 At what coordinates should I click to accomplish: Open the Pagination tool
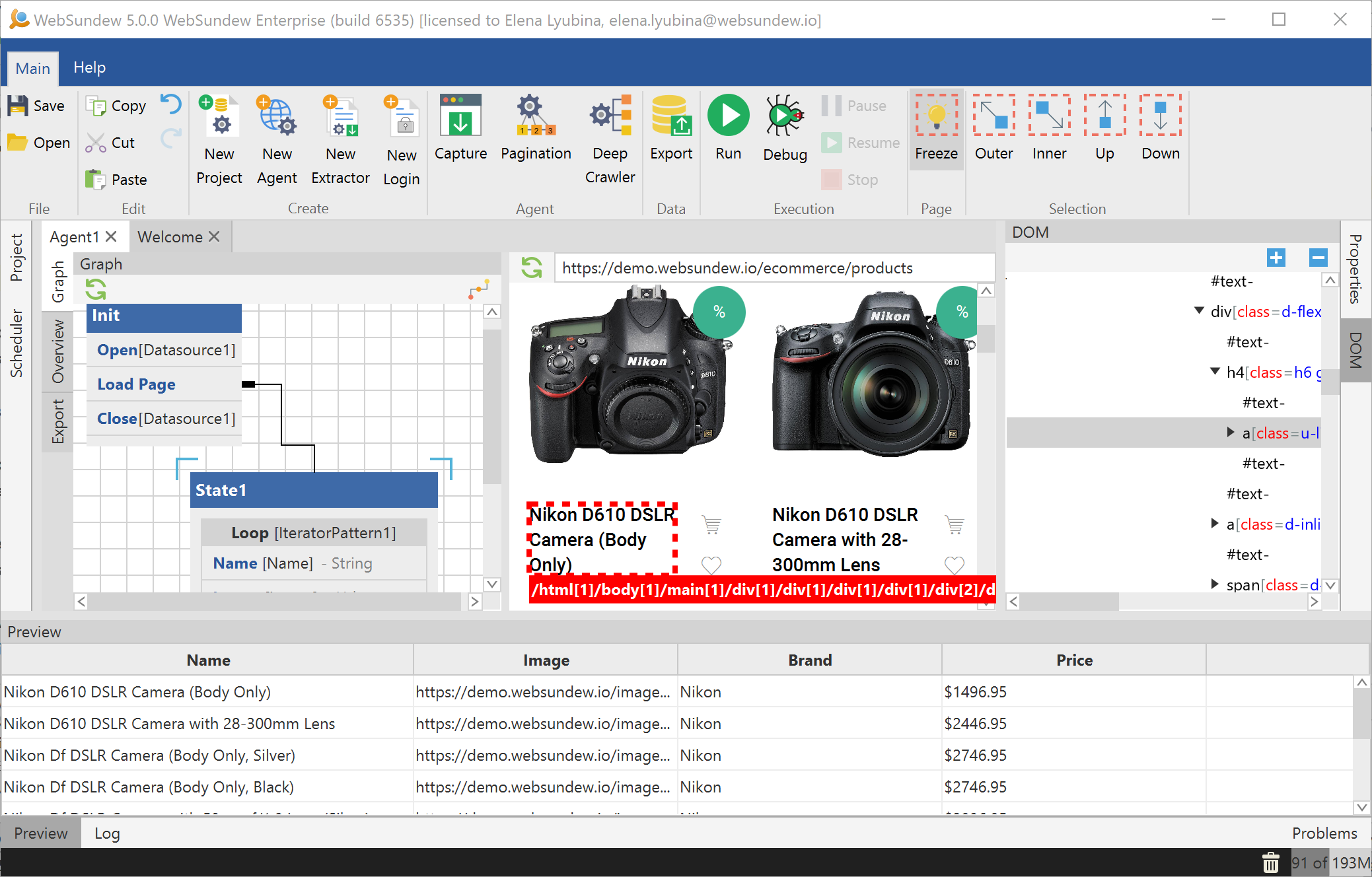pyautogui.click(x=535, y=129)
